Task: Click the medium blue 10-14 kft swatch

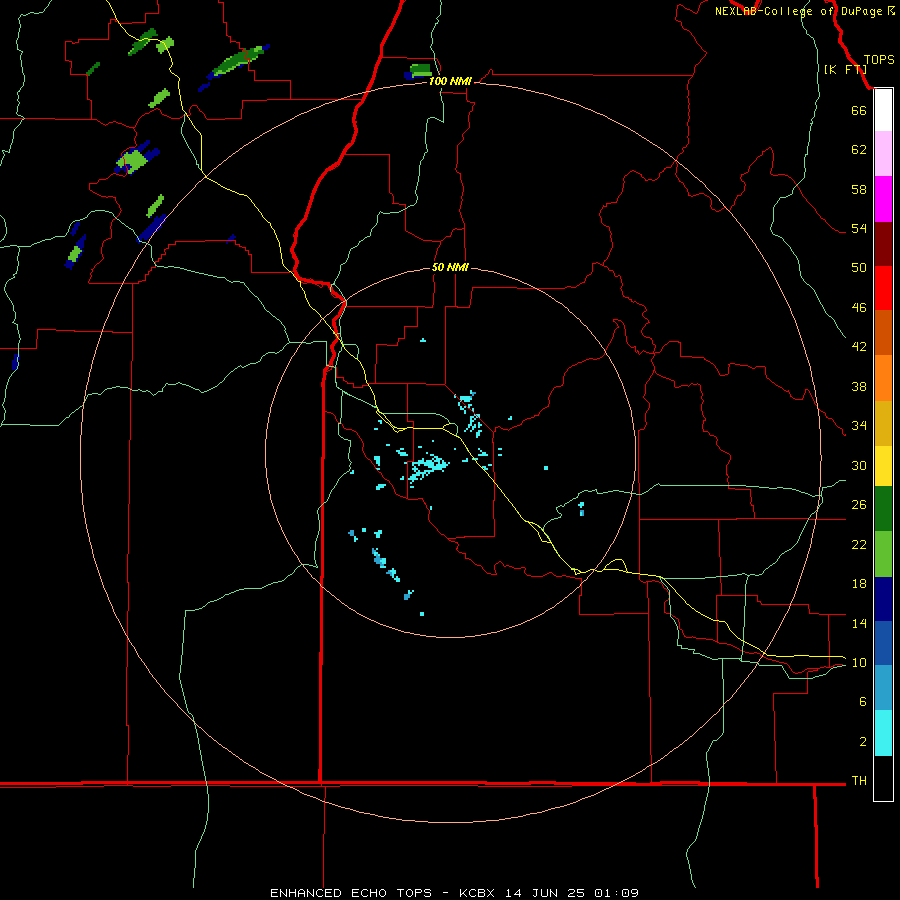Action: click(x=883, y=643)
